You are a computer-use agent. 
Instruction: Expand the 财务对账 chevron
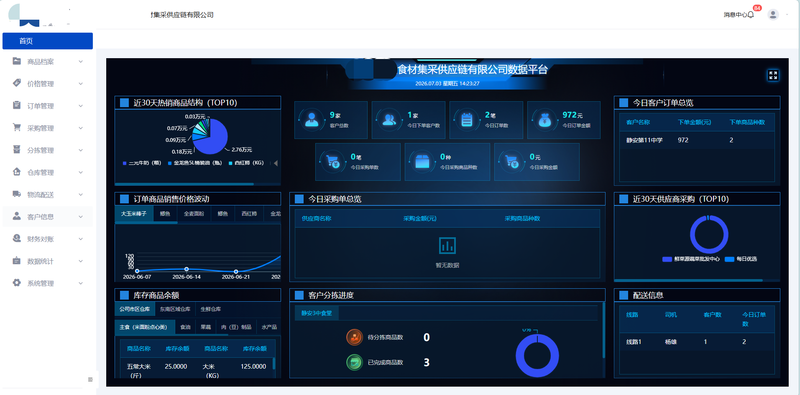coord(81,239)
